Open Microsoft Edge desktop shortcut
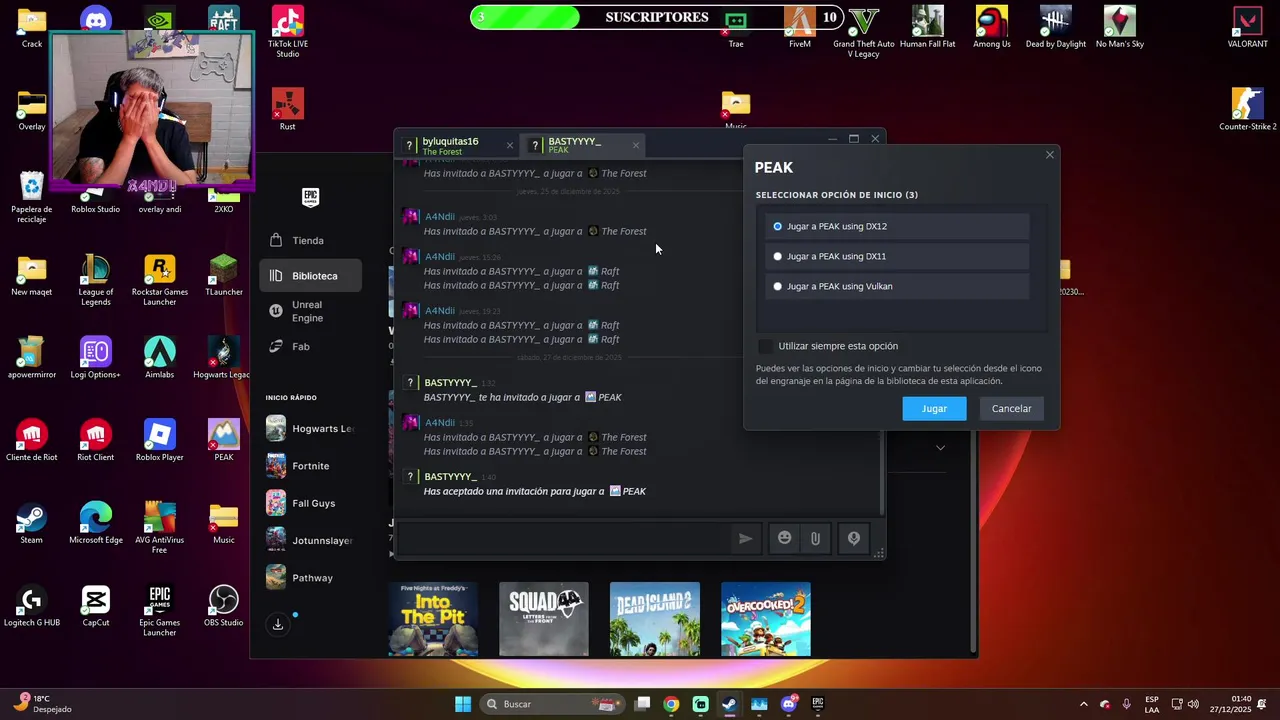 pyautogui.click(x=96, y=524)
